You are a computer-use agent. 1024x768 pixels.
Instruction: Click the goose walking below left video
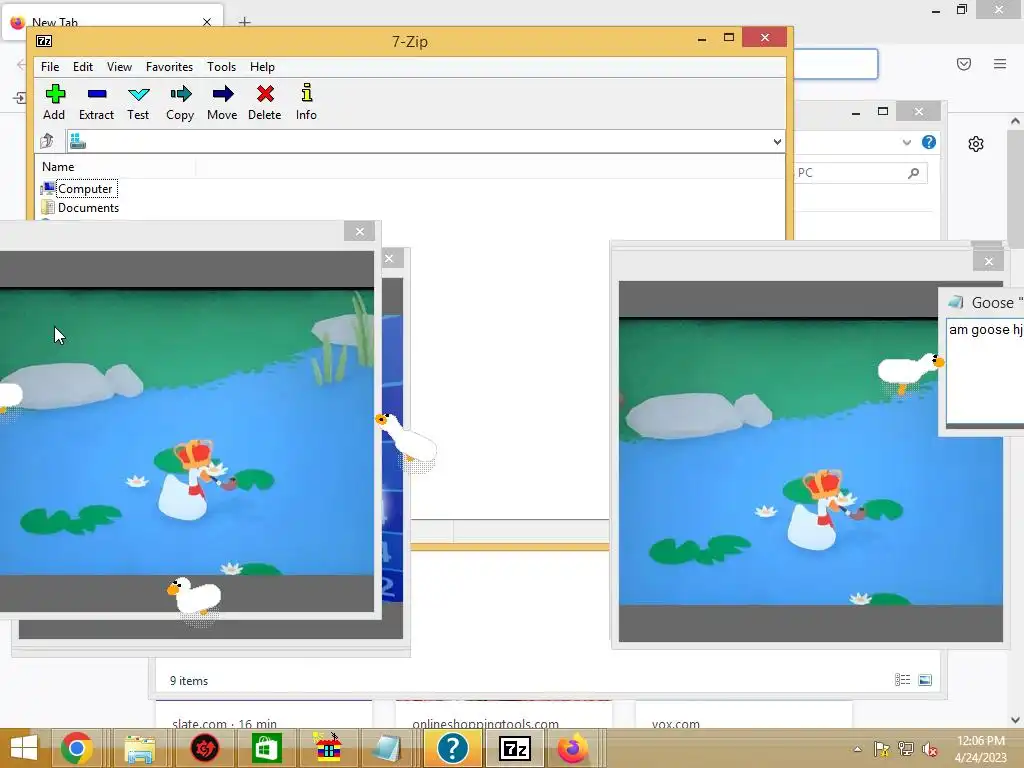[x=195, y=596]
